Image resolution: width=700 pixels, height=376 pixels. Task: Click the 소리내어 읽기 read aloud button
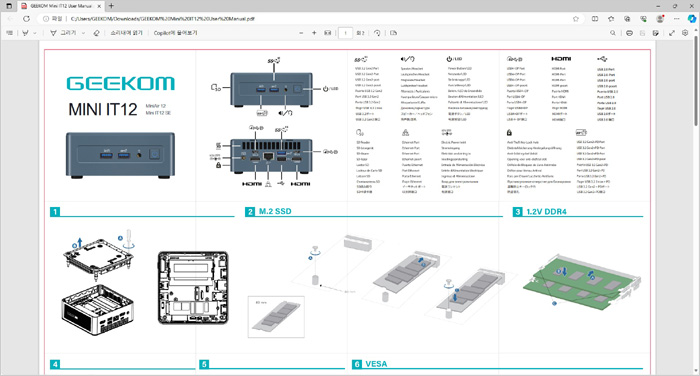(x=126, y=33)
